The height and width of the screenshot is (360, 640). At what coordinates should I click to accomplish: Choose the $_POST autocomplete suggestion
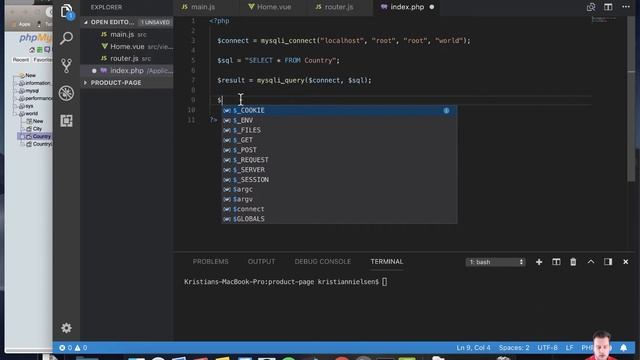[339, 150]
